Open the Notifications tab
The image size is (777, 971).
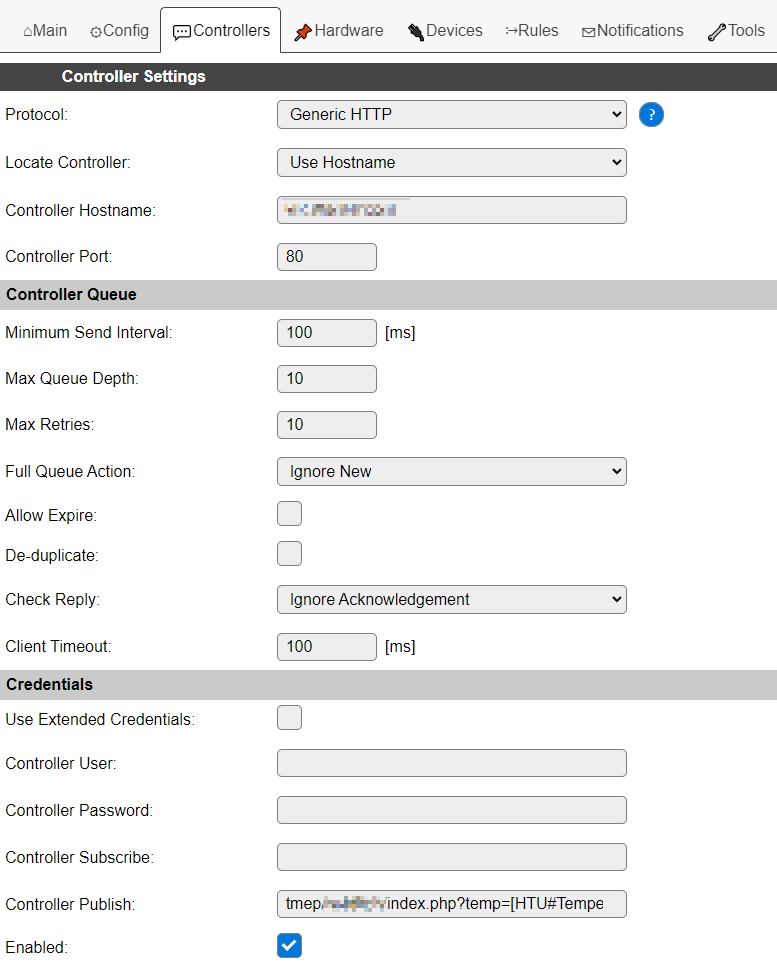(632, 31)
